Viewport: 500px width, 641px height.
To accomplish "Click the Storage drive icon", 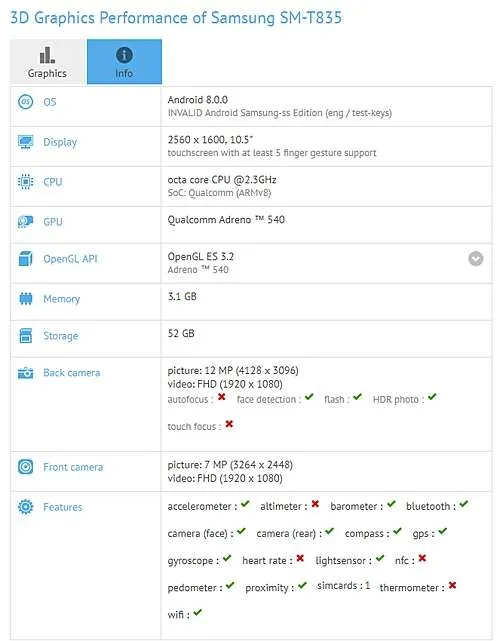I will coord(25,336).
